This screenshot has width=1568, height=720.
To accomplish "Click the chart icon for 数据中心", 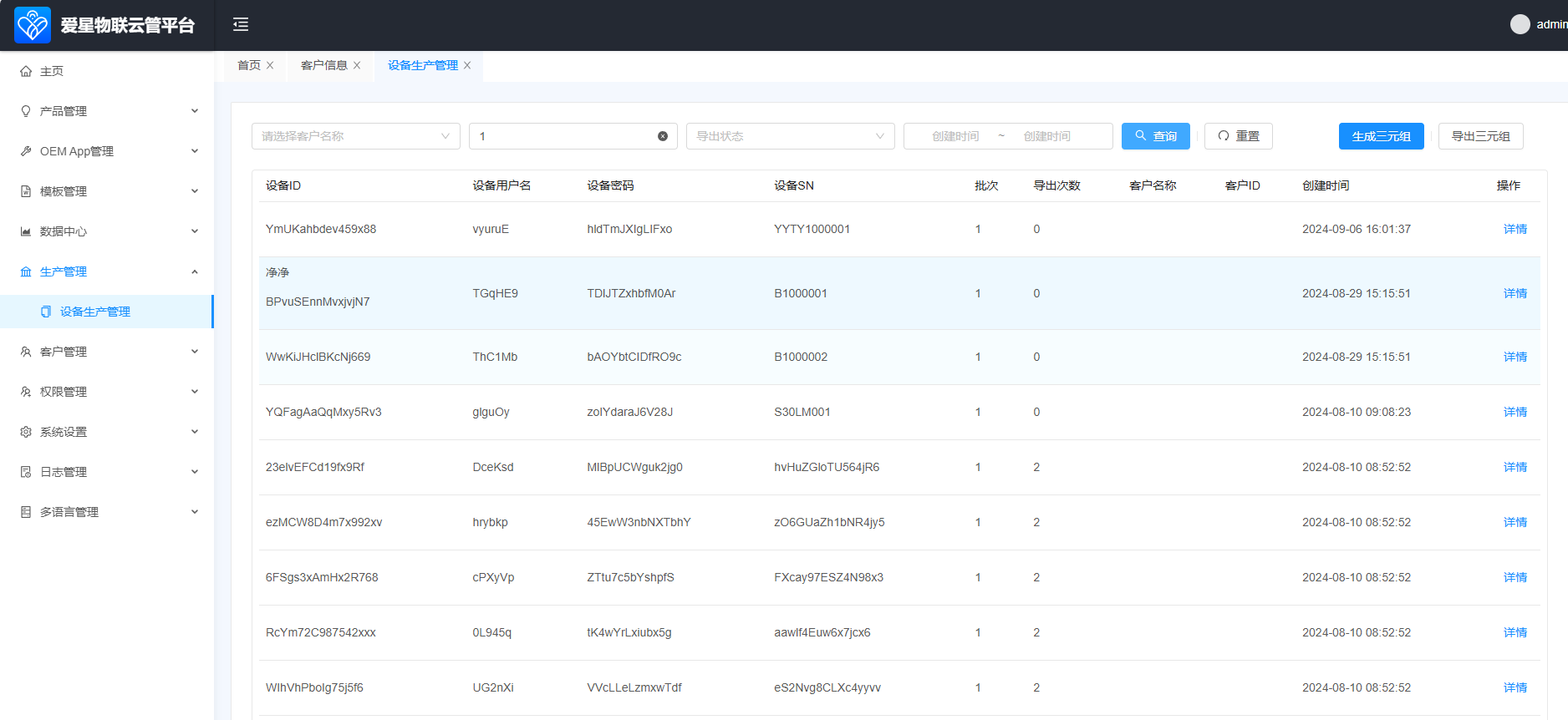I will (26, 231).
